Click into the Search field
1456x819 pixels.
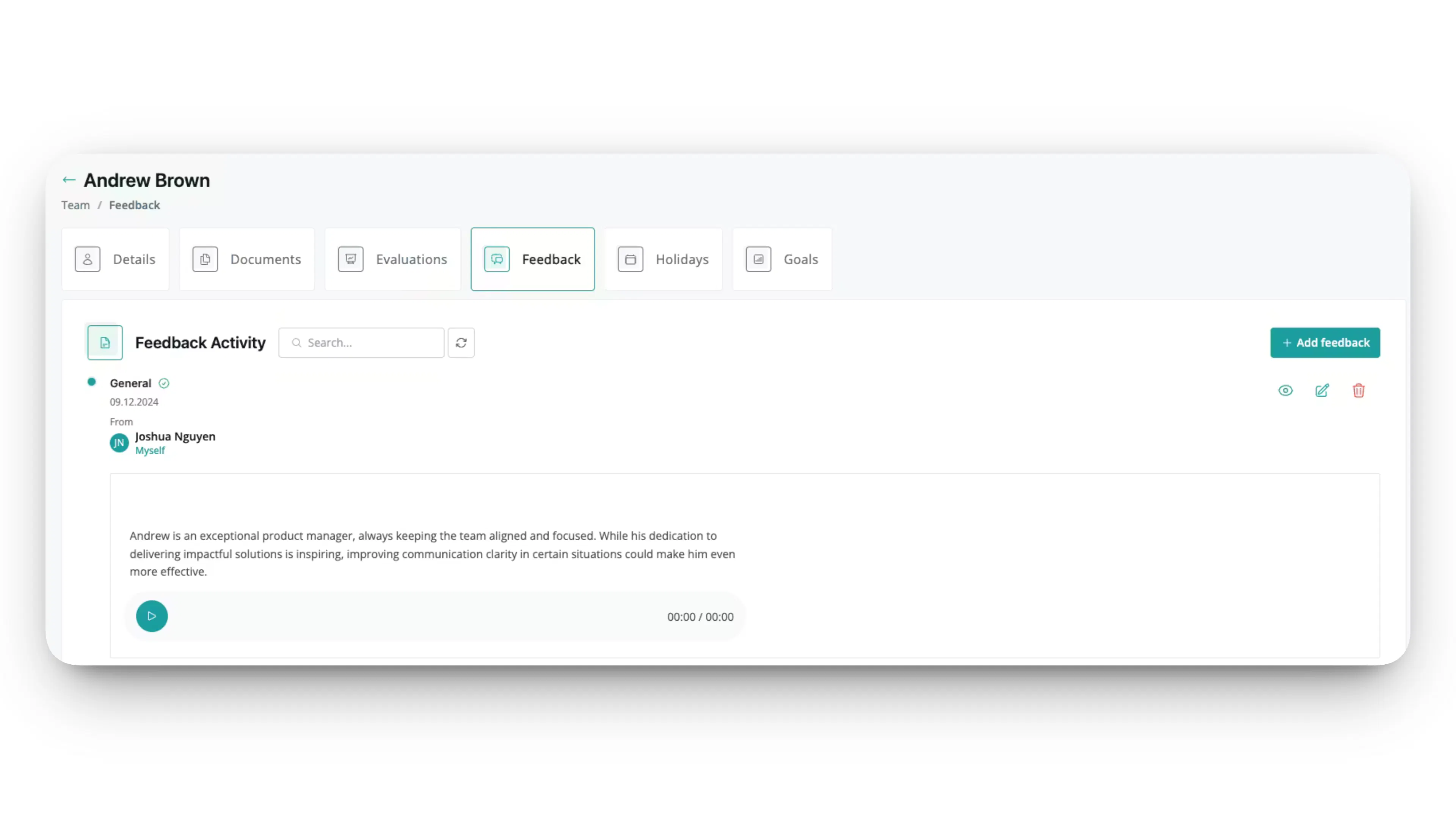[361, 342]
